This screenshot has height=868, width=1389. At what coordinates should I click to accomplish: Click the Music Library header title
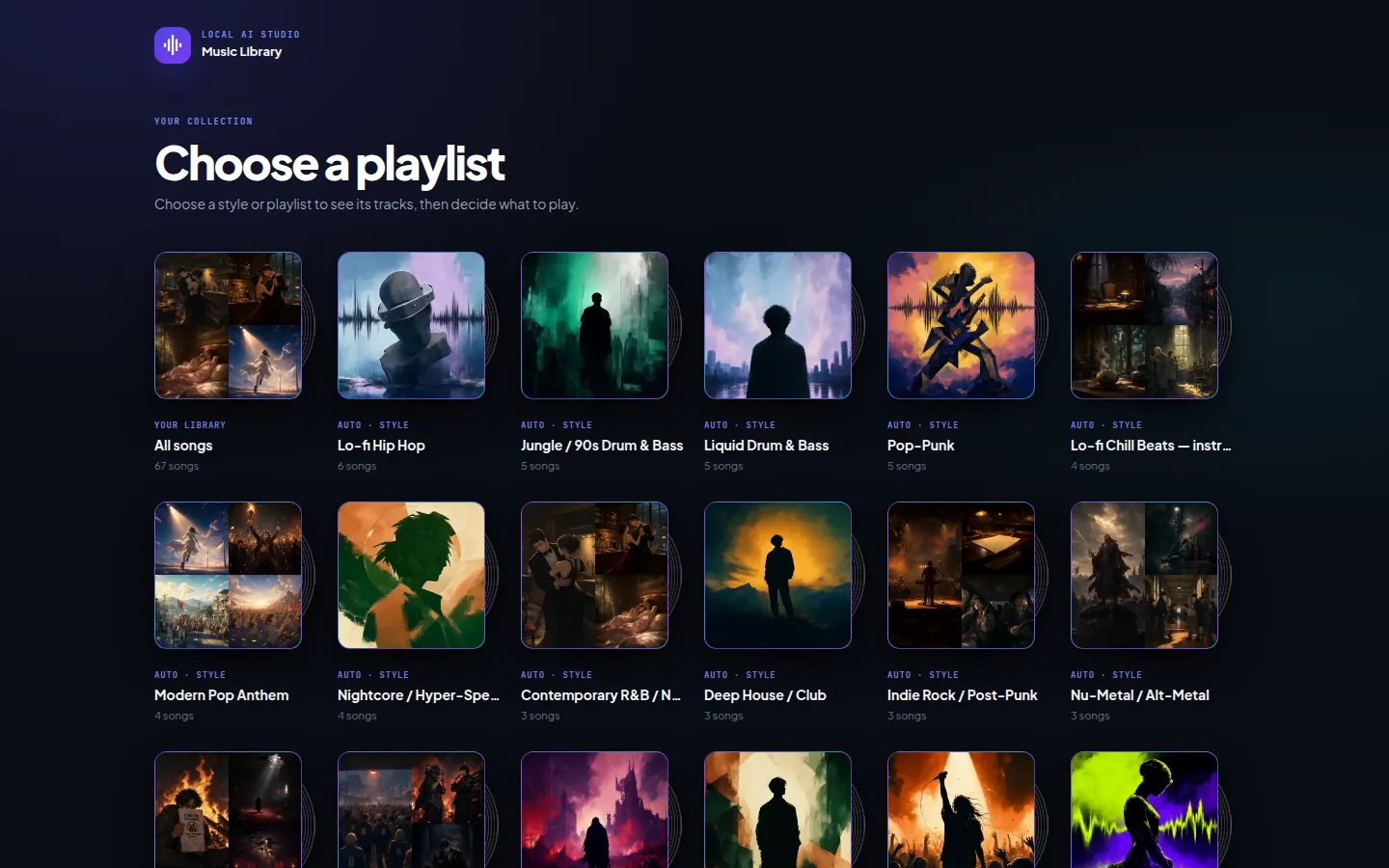pyautogui.click(x=241, y=52)
